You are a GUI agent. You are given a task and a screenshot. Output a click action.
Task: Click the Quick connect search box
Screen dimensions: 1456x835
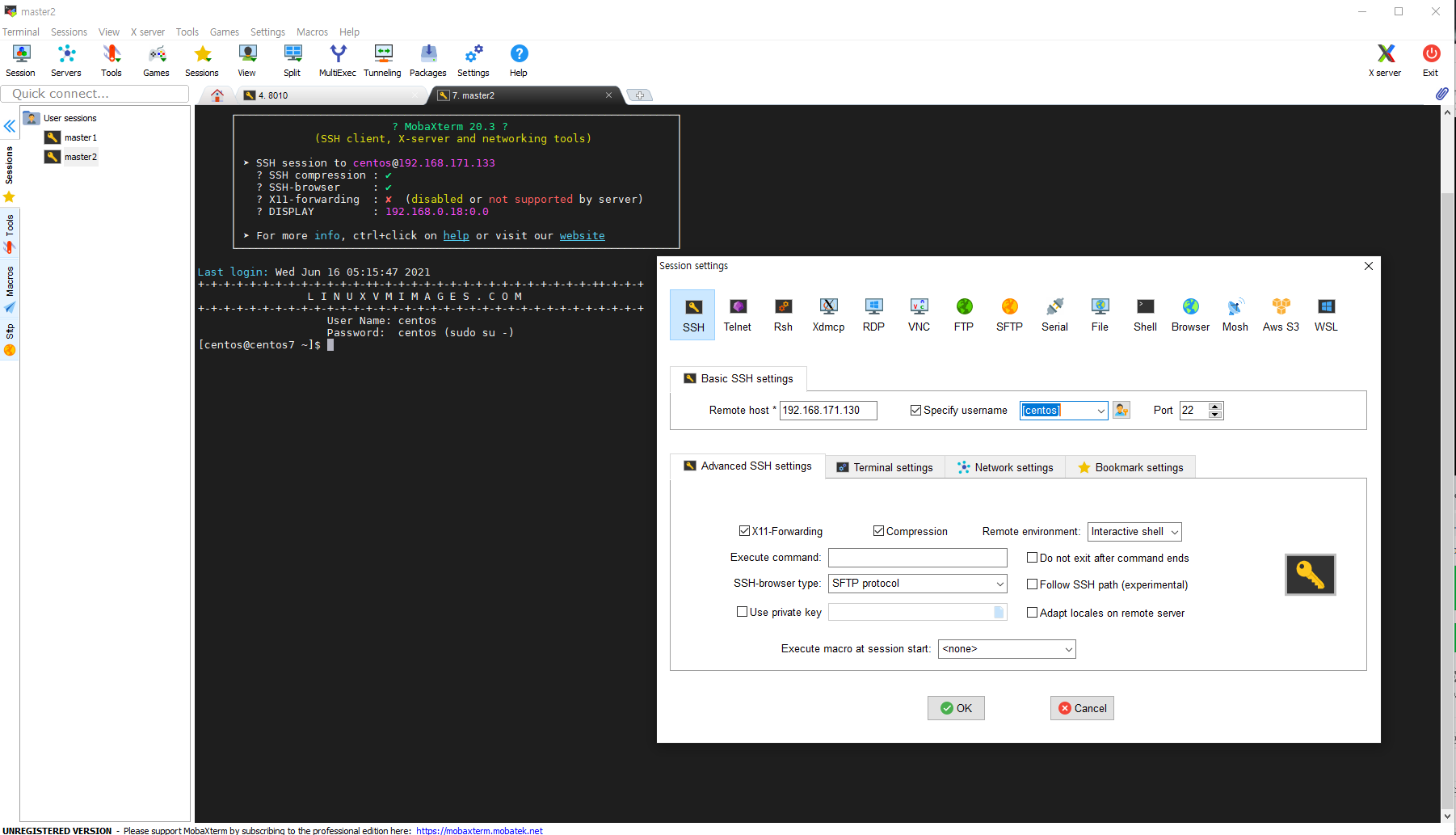95,94
